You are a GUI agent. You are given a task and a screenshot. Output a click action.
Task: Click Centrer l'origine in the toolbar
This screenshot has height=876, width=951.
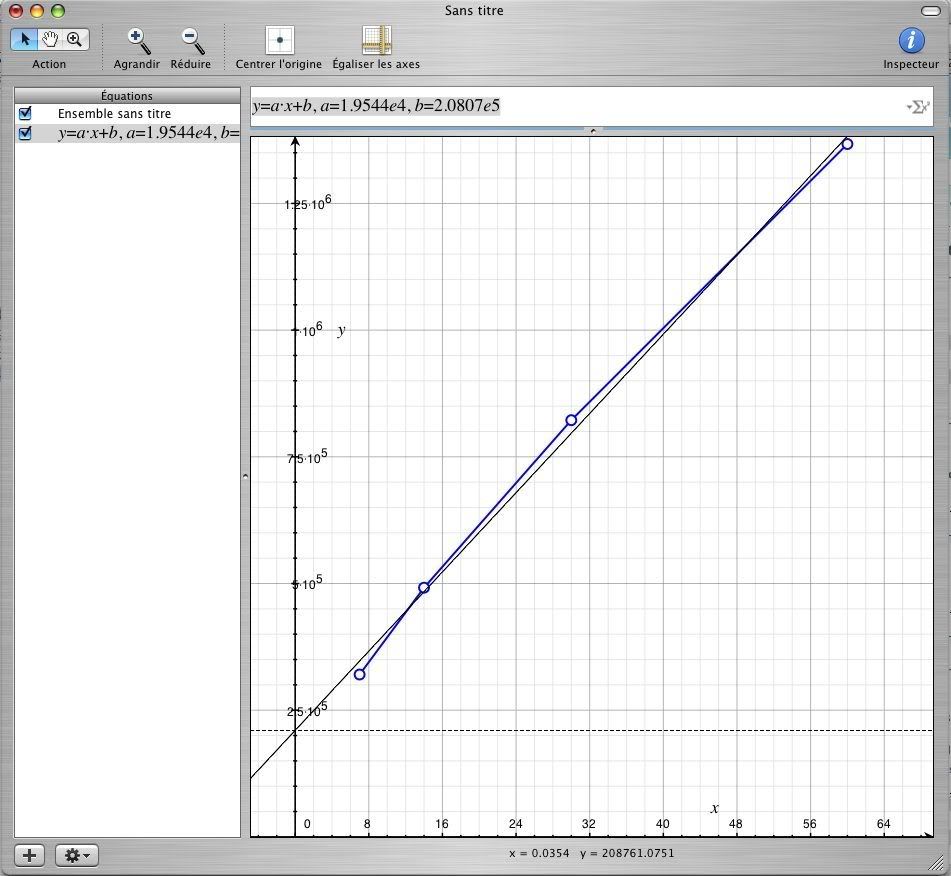click(x=279, y=40)
